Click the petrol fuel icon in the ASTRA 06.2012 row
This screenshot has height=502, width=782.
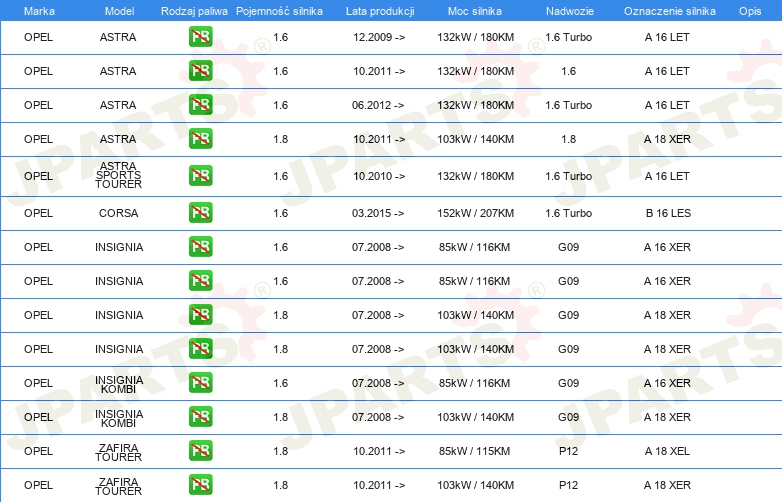(x=200, y=105)
